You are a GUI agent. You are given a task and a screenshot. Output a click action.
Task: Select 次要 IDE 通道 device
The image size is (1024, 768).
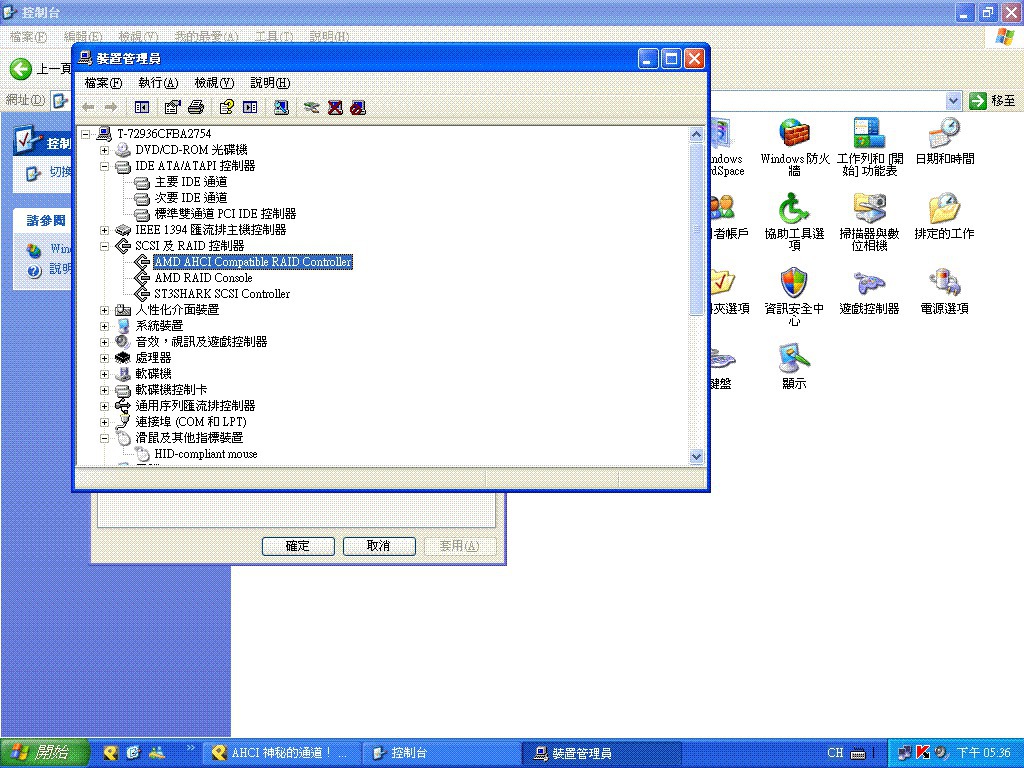191,198
